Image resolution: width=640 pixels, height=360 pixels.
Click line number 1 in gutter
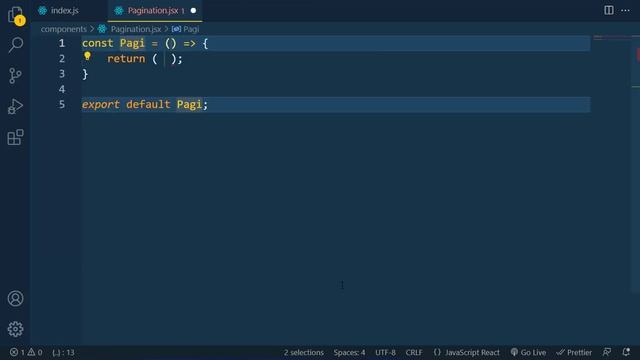(62, 43)
